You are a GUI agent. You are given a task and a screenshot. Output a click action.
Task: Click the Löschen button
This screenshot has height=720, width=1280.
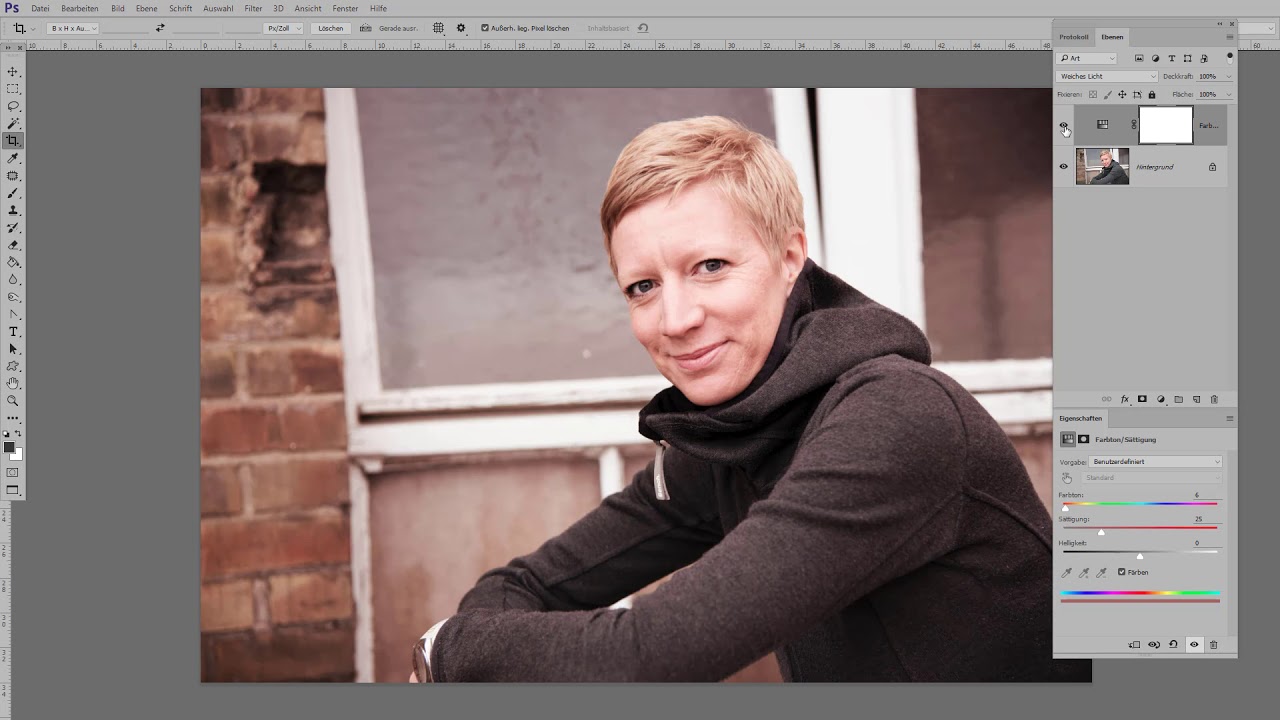click(330, 28)
